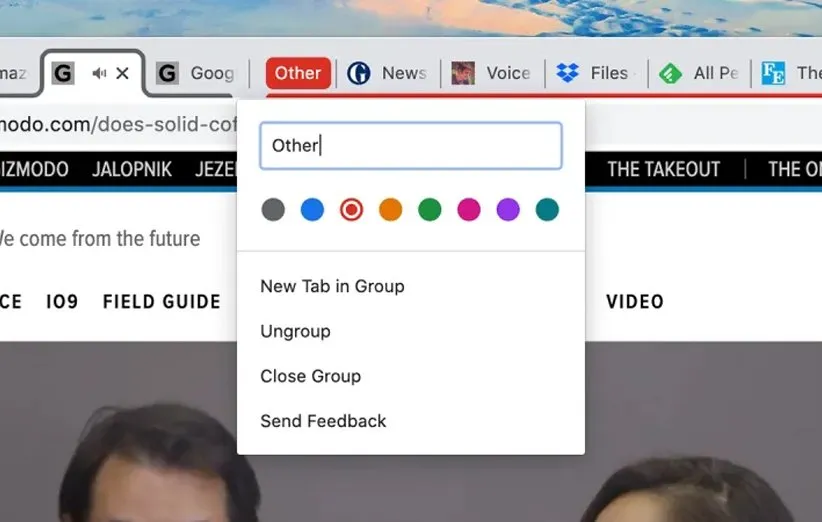Pick the green group color
The width and height of the screenshot is (822, 522).
tap(429, 210)
